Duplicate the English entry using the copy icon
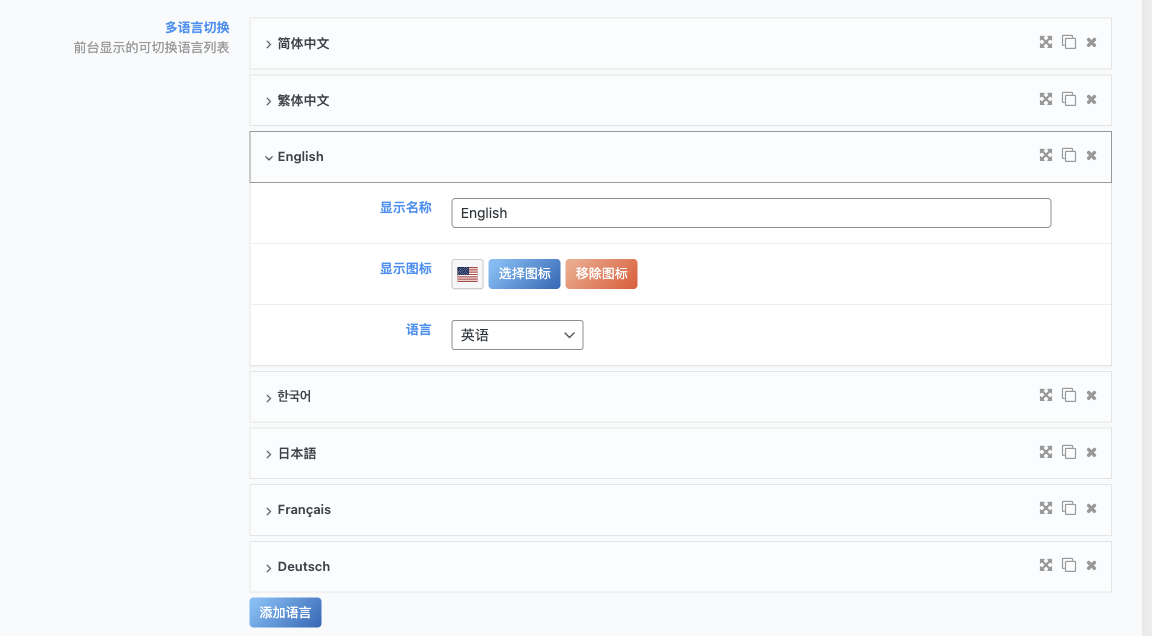This screenshot has height=636, width=1152. click(x=1068, y=155)
